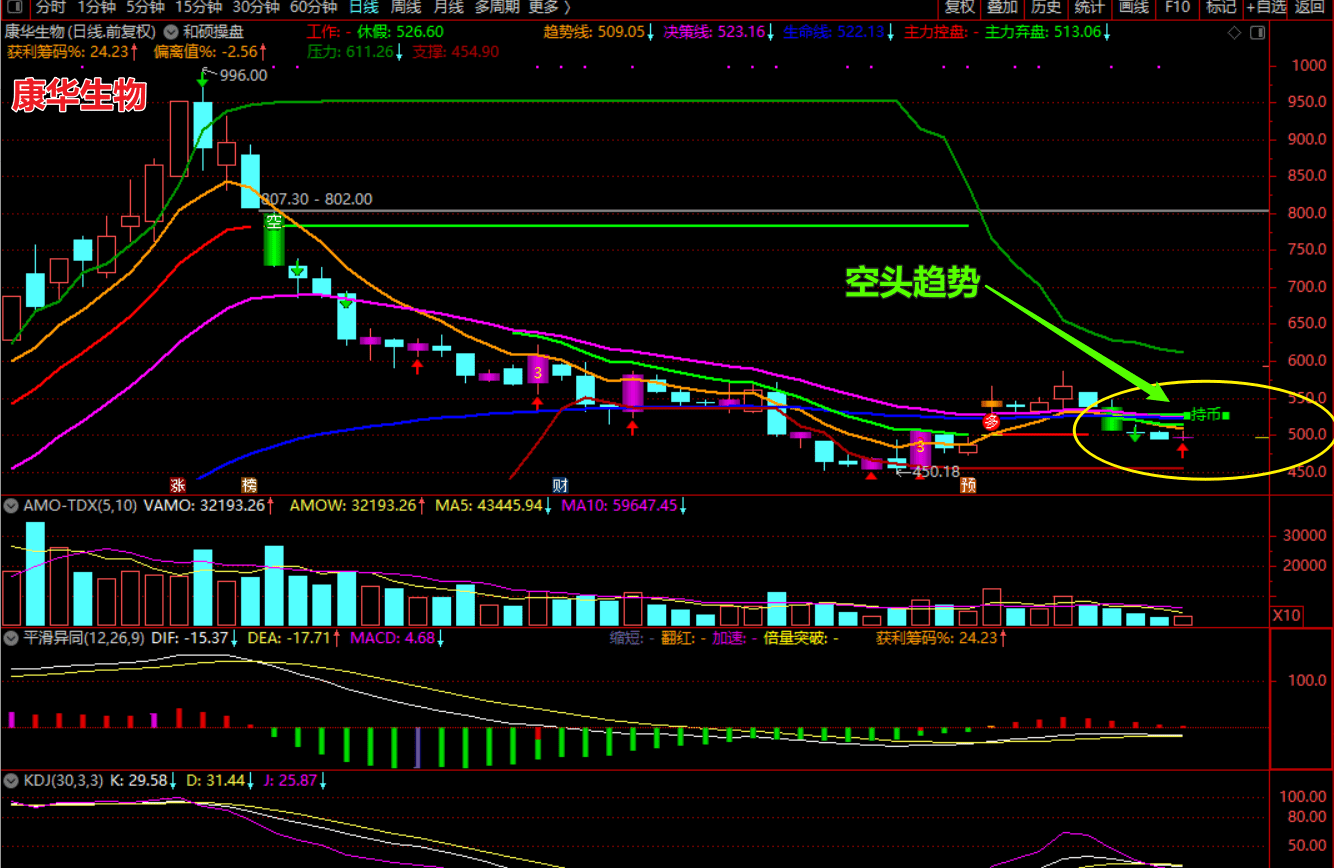Open the 画线 drawing tools
The image size is (1334, 868).
[1133, 8]
